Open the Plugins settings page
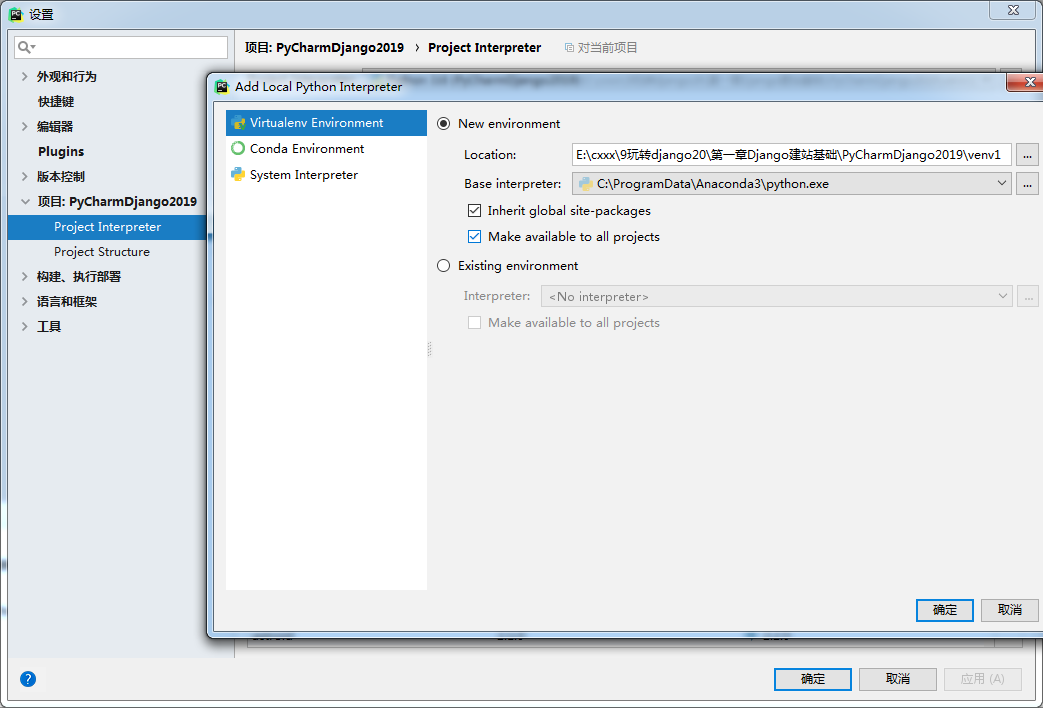The height and width of the screenshot is (708, 1043). pyautogui.click(x=61, y=152)
